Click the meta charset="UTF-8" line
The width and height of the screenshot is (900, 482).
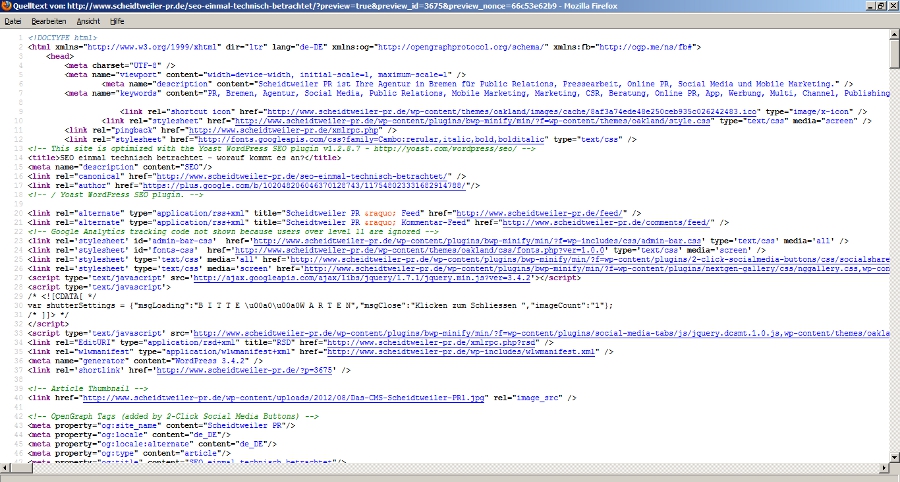coord(120,65)
